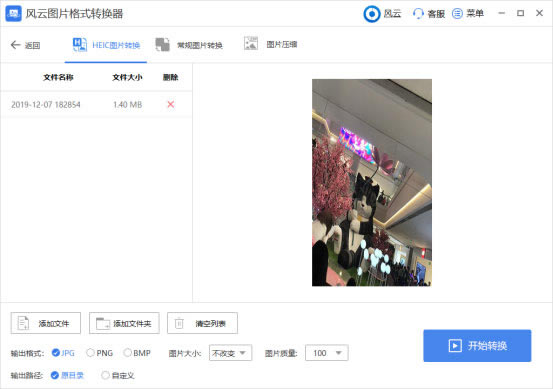Image resolution: width=553 pixels, height=389 pixels.
Task: Switch to the 常规图片转换 tab
Action: tap(189, 45)
